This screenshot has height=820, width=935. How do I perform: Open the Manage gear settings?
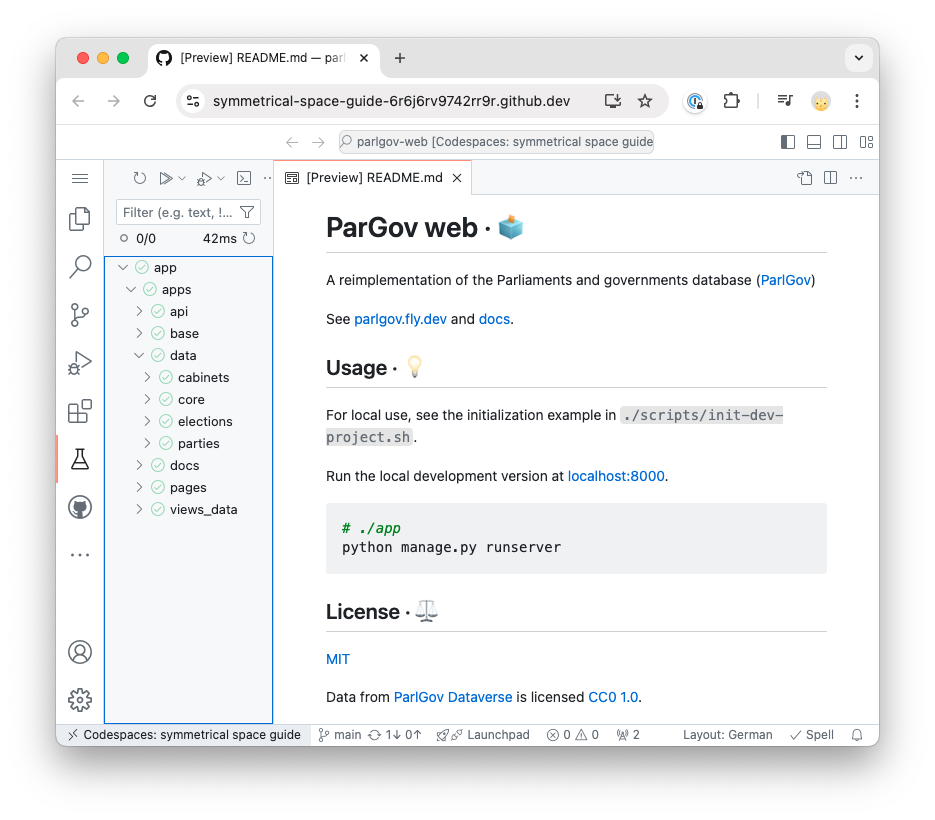80,700
